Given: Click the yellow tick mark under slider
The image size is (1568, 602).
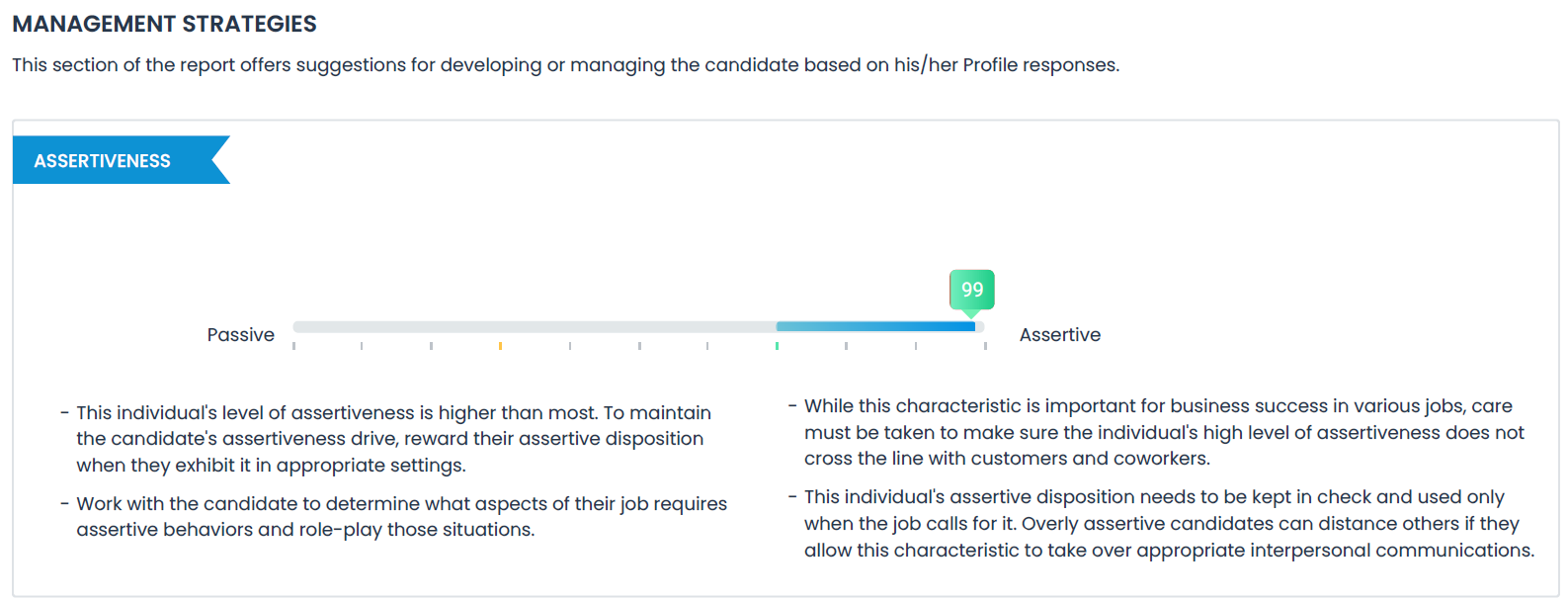Looking at the screenshot, I should [500, 346].
